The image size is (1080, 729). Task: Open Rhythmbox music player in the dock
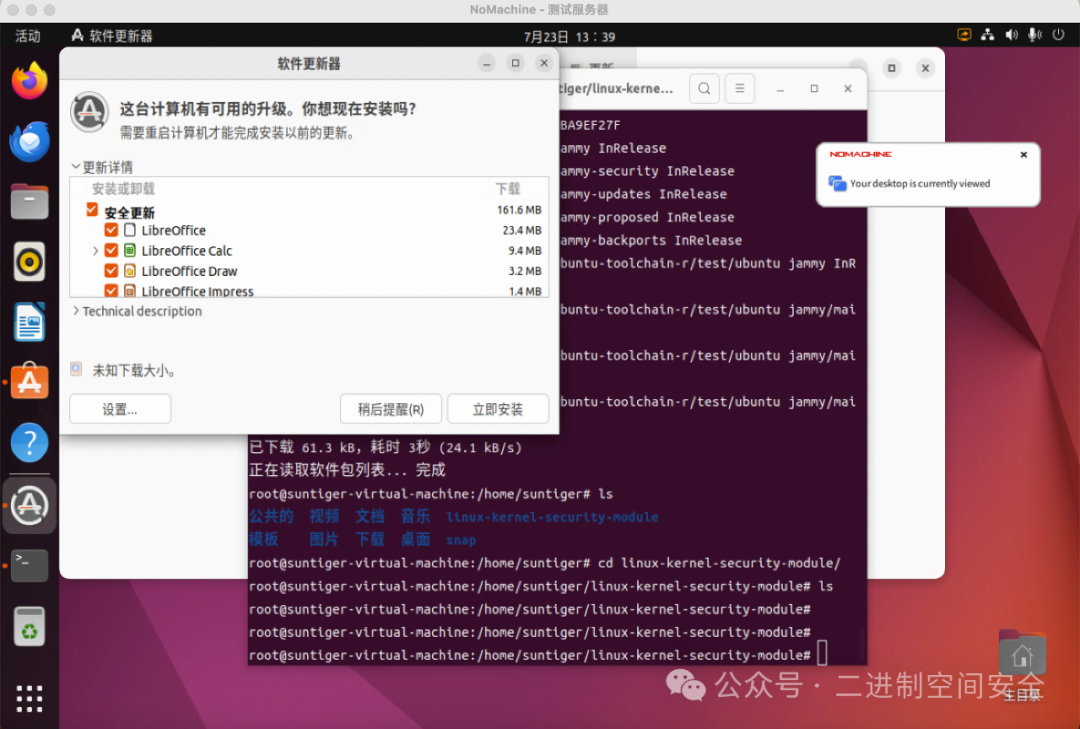coord(29,262)
